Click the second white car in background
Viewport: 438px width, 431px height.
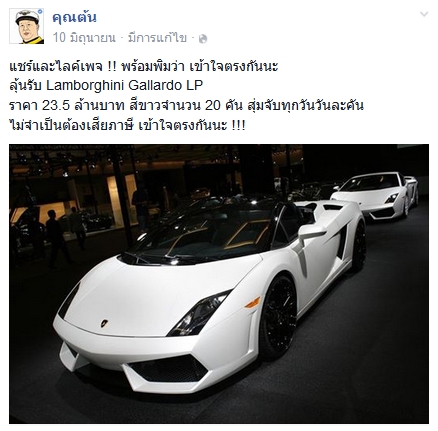[x=375, y=195]
